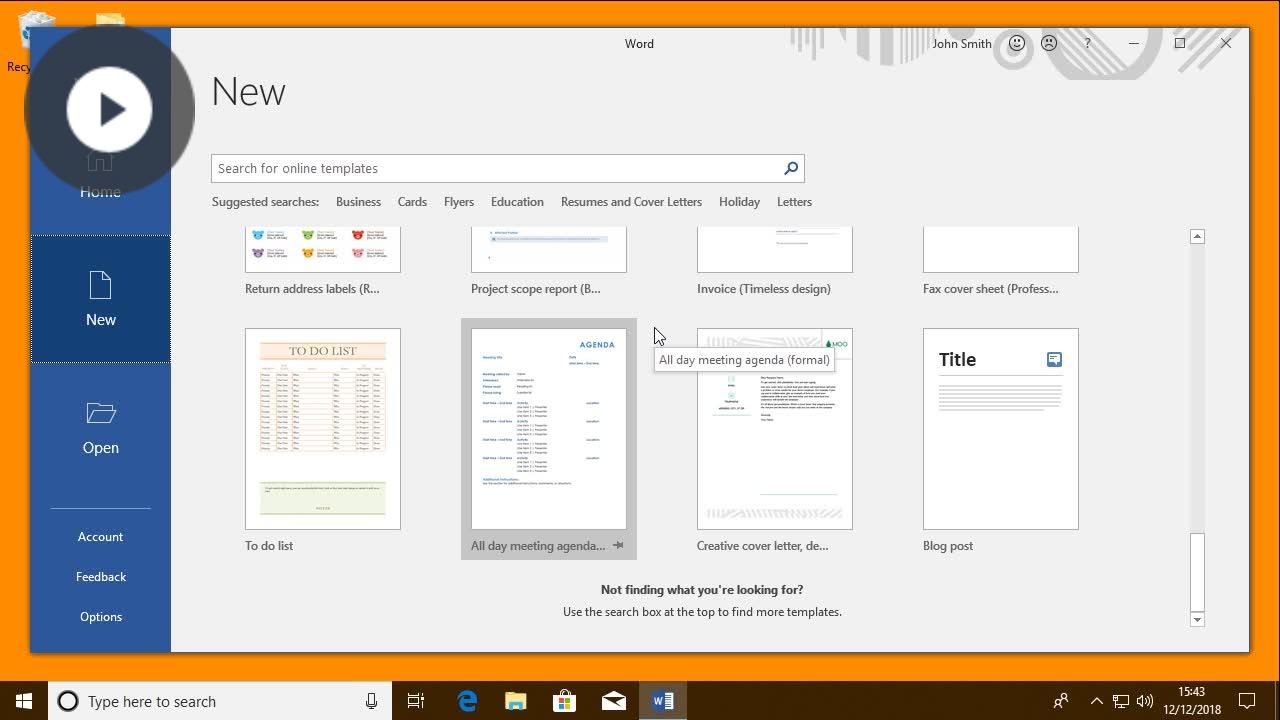Search templates using the Business suggested link
Image resolution: width=1280 pixels, height=720 pixels.
point(358,201)
